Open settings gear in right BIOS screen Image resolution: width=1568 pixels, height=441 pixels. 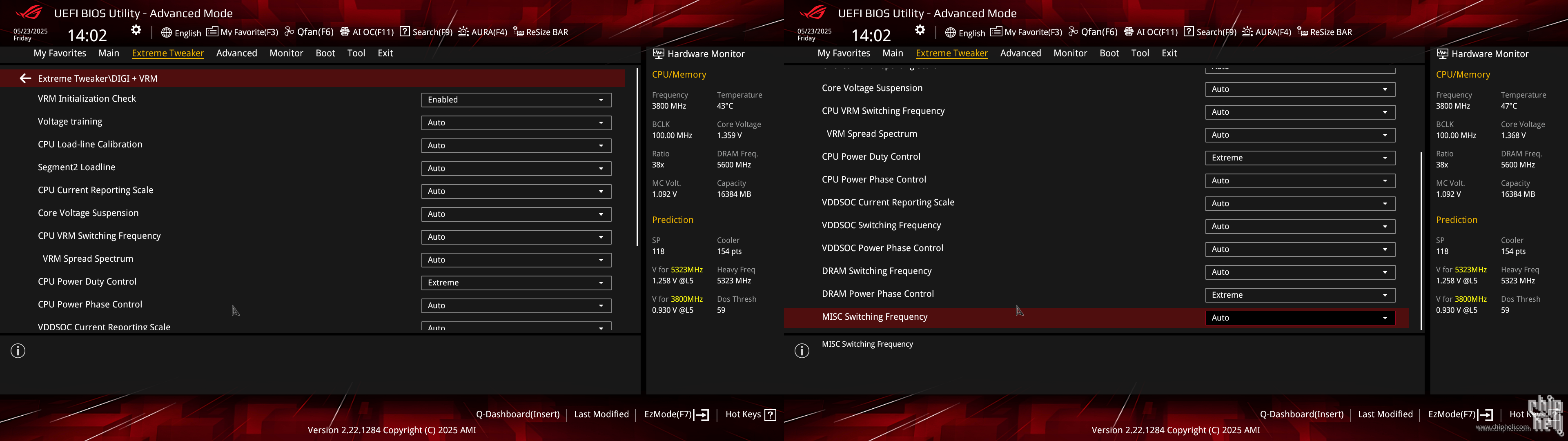[920, 31]
